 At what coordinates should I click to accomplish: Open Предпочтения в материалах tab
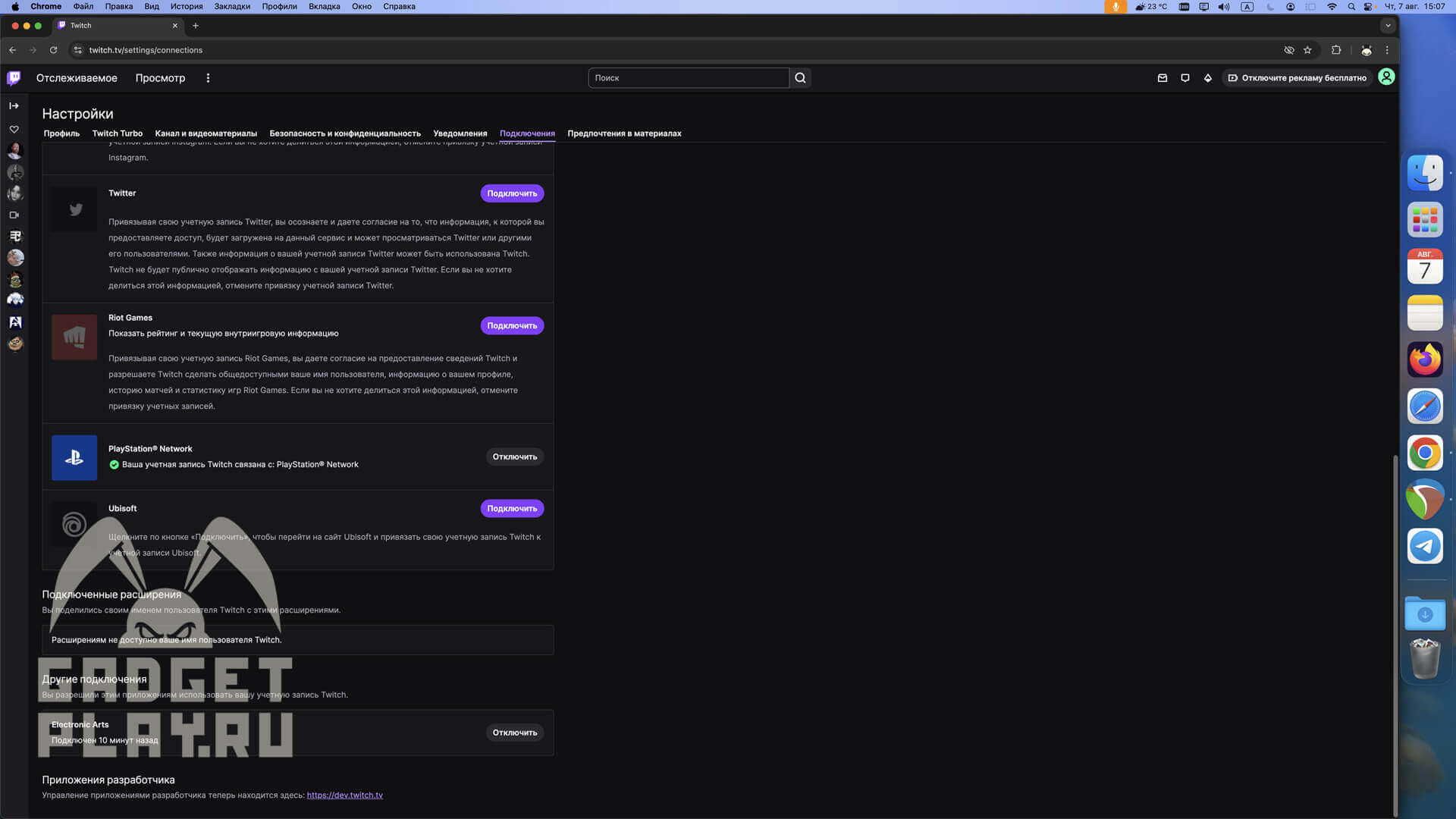(624, 133)
